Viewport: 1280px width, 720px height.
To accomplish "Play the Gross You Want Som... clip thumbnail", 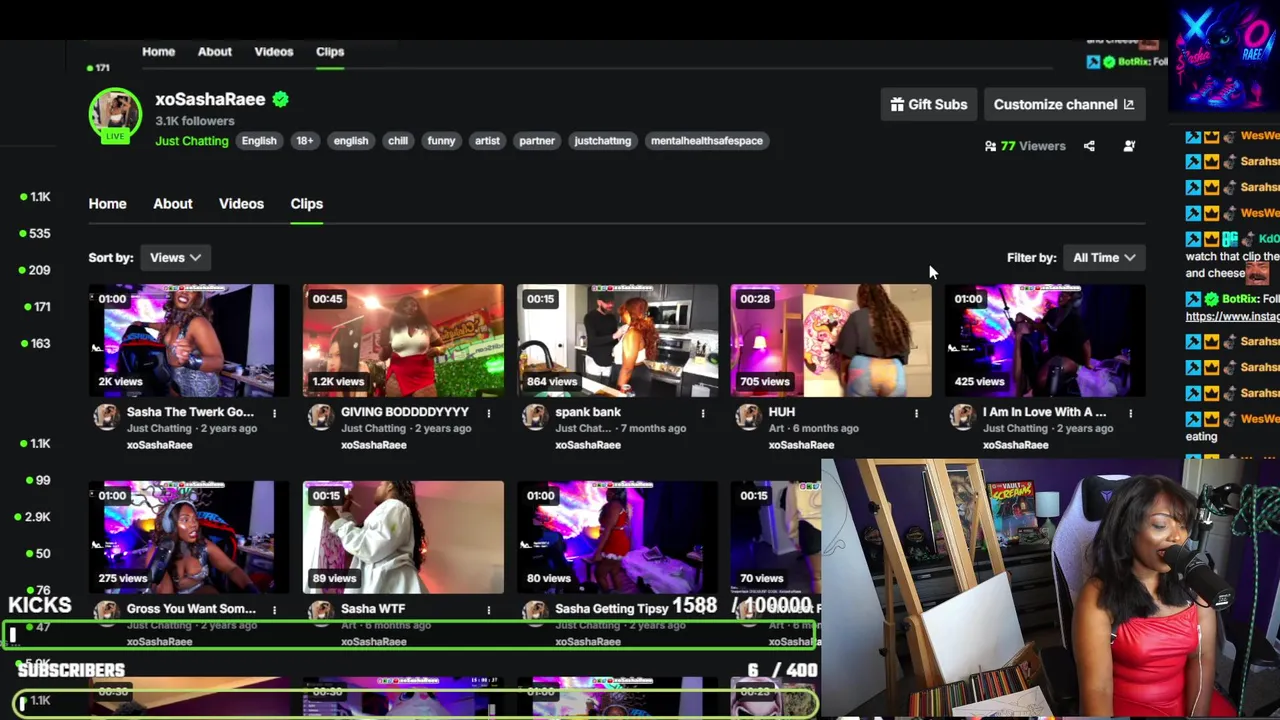I will [x=189, y=537].
